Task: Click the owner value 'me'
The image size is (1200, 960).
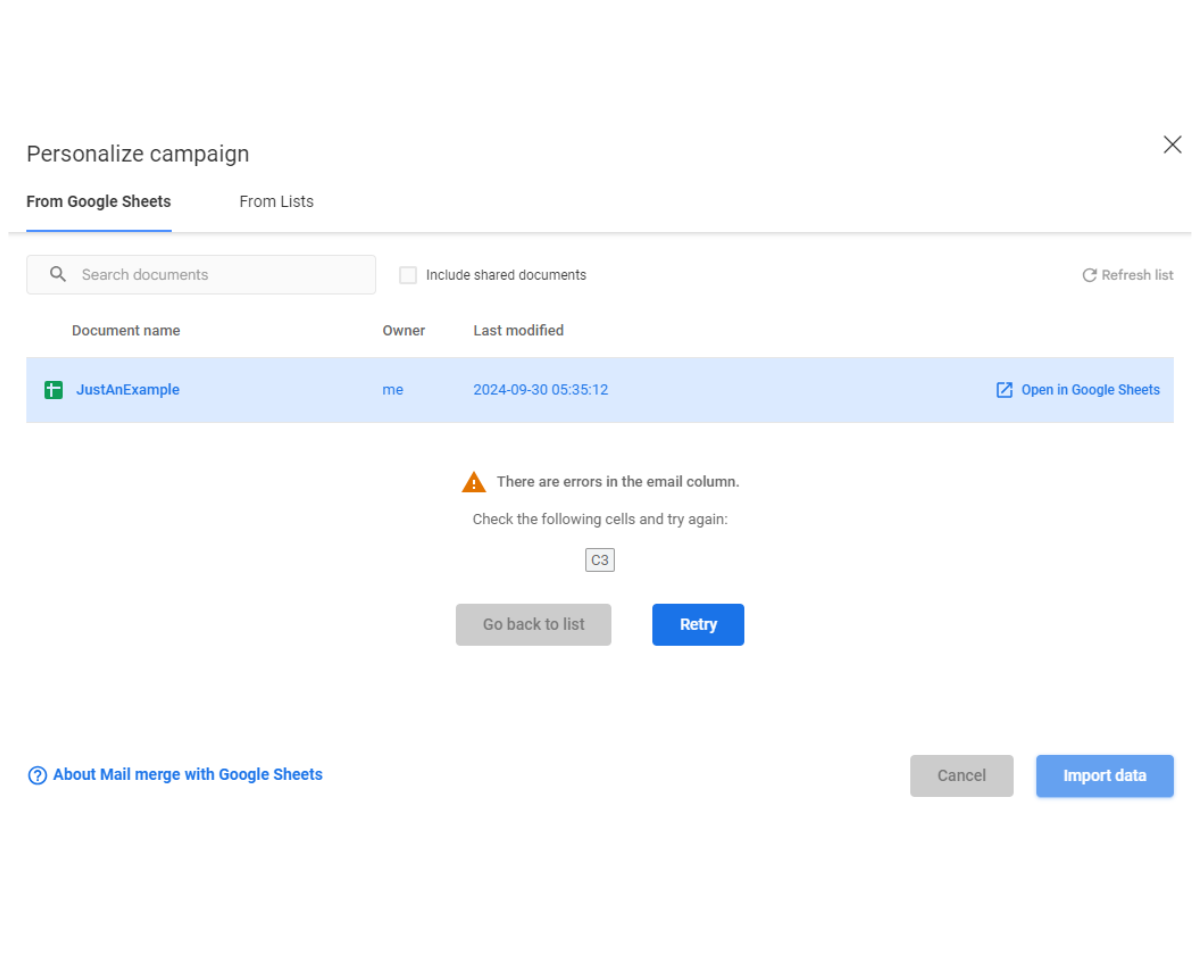Action: point(393,390)
